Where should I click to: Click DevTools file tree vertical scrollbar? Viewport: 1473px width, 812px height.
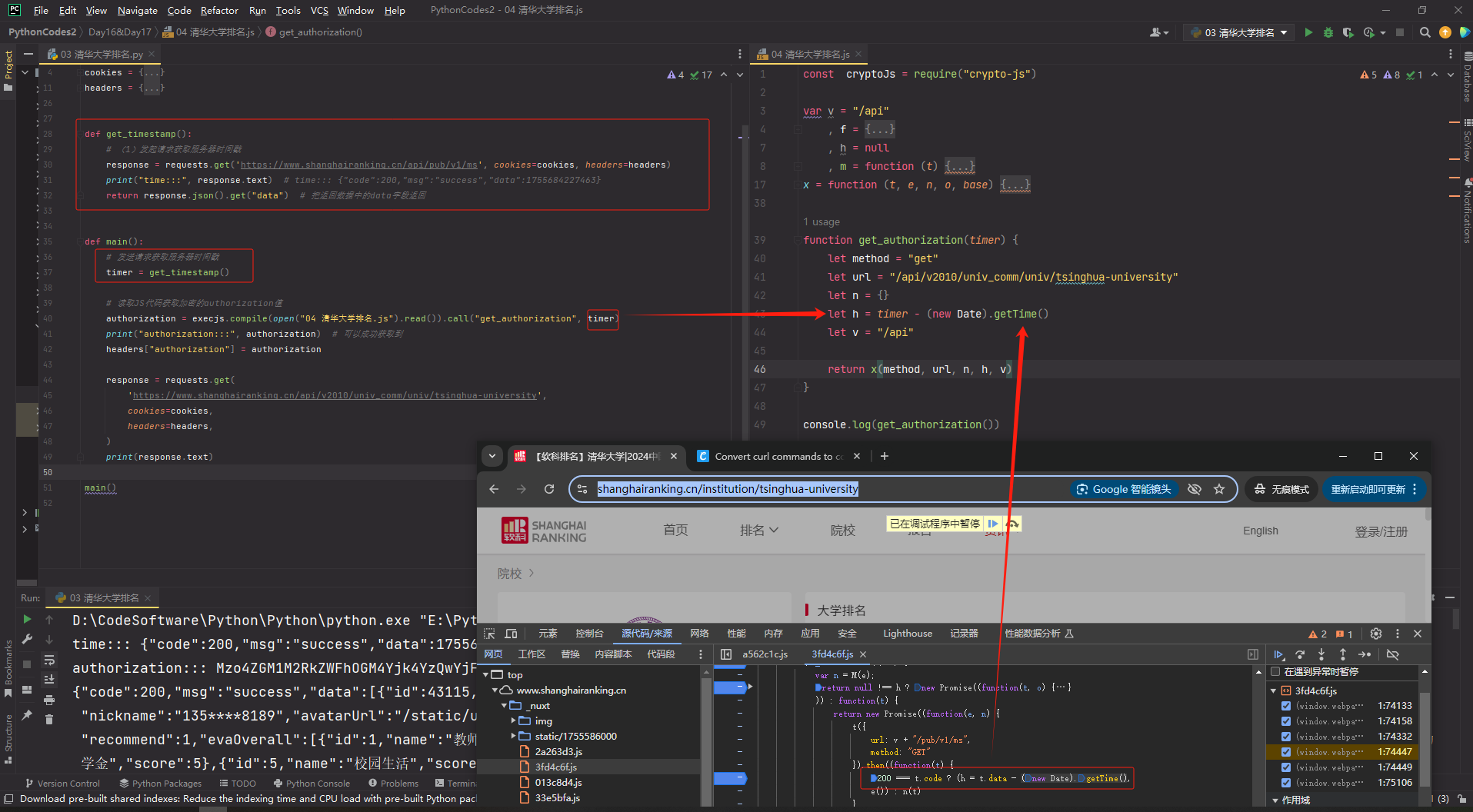705,734
